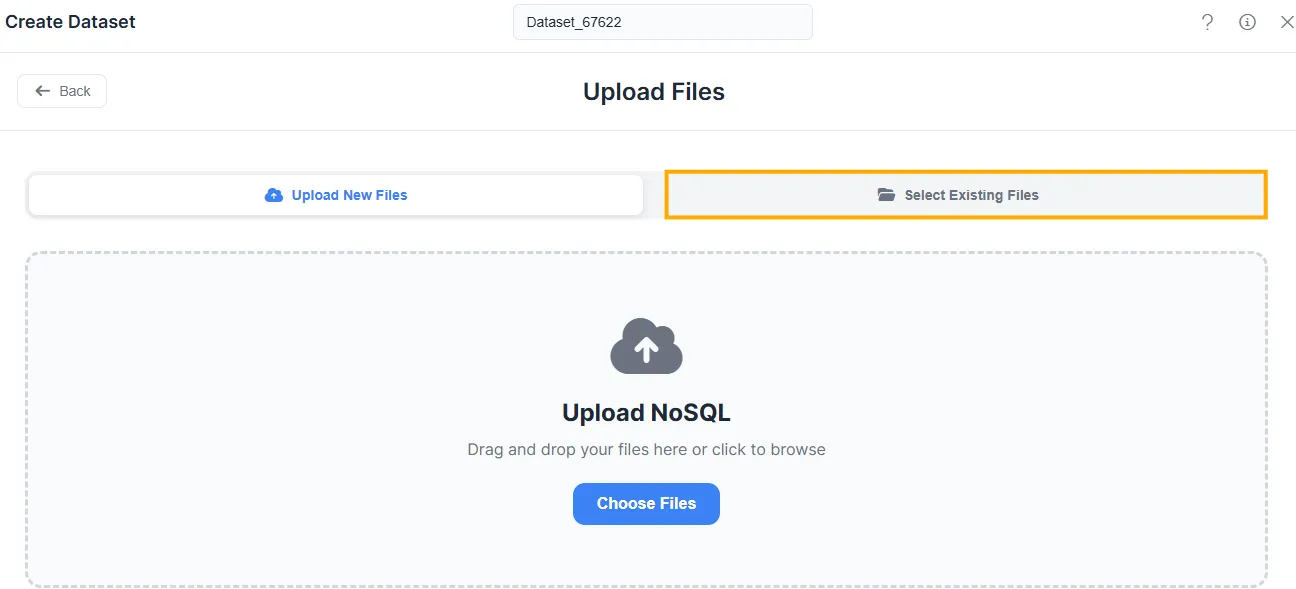
Task: Close the Create Dataset dialog
Action: [1287, 22]
